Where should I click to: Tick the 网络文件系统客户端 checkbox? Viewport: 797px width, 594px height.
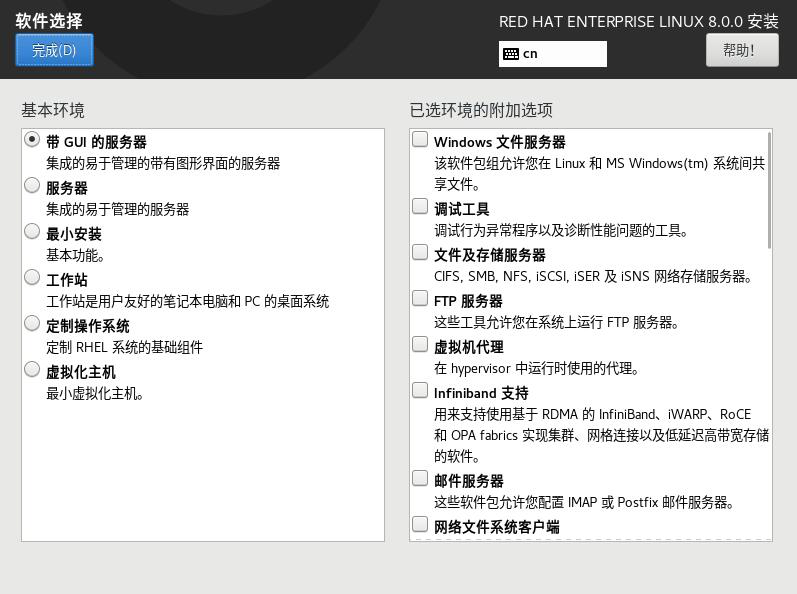click(x=420, y=524)
